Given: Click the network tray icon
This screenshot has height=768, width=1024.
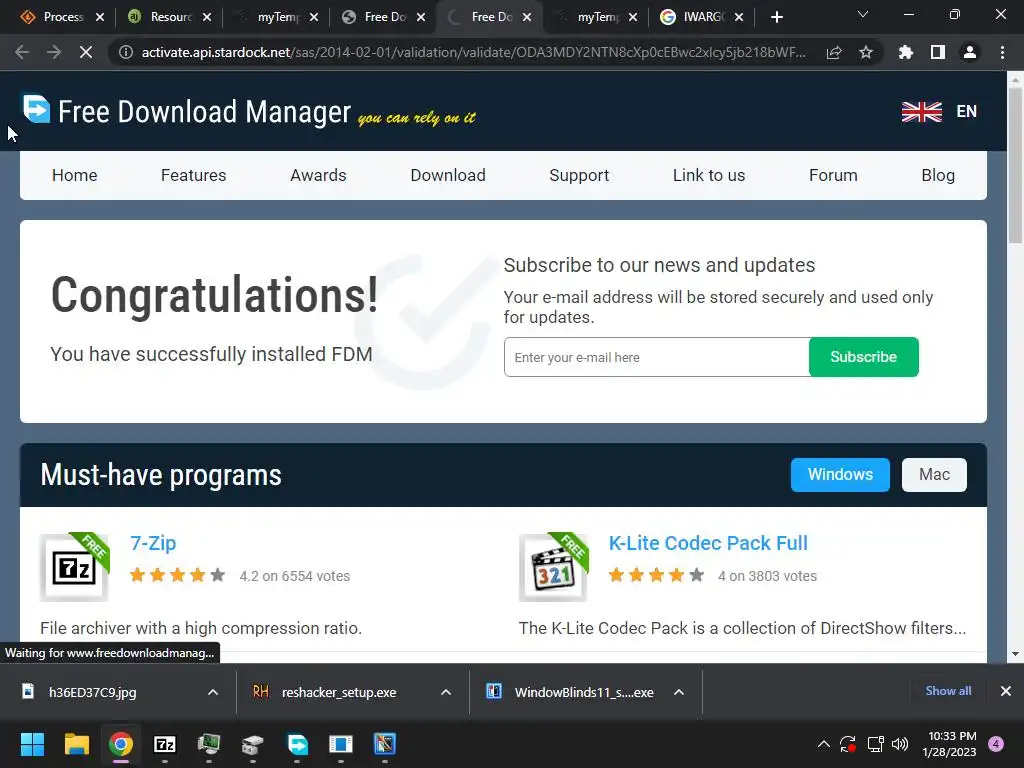Looking at the screenshot, I should coord(875,744).
